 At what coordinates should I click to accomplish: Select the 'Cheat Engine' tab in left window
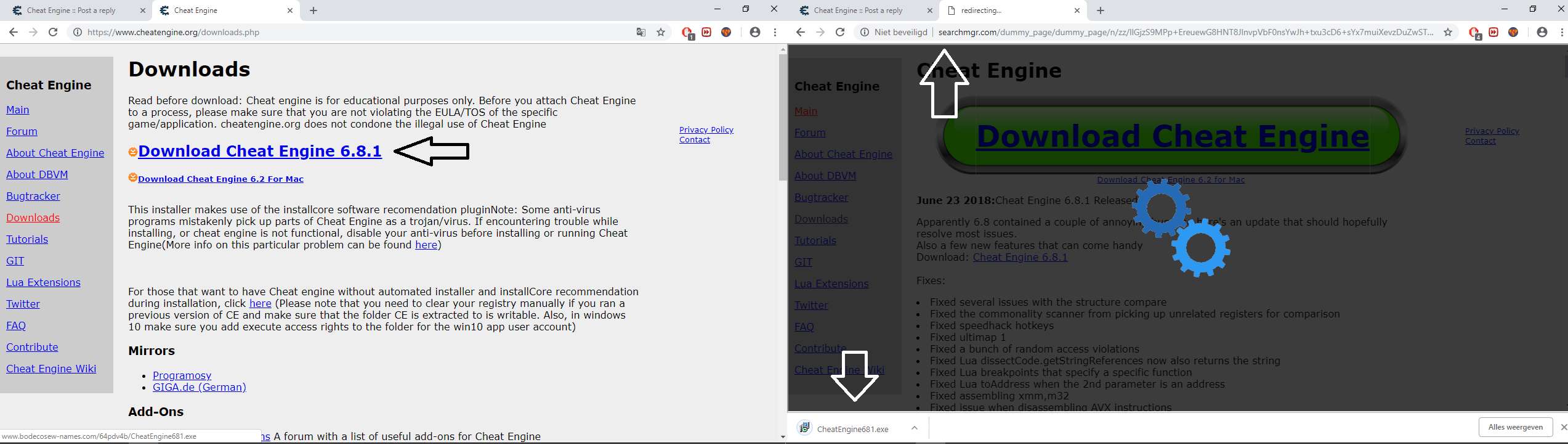coord(196,10)
